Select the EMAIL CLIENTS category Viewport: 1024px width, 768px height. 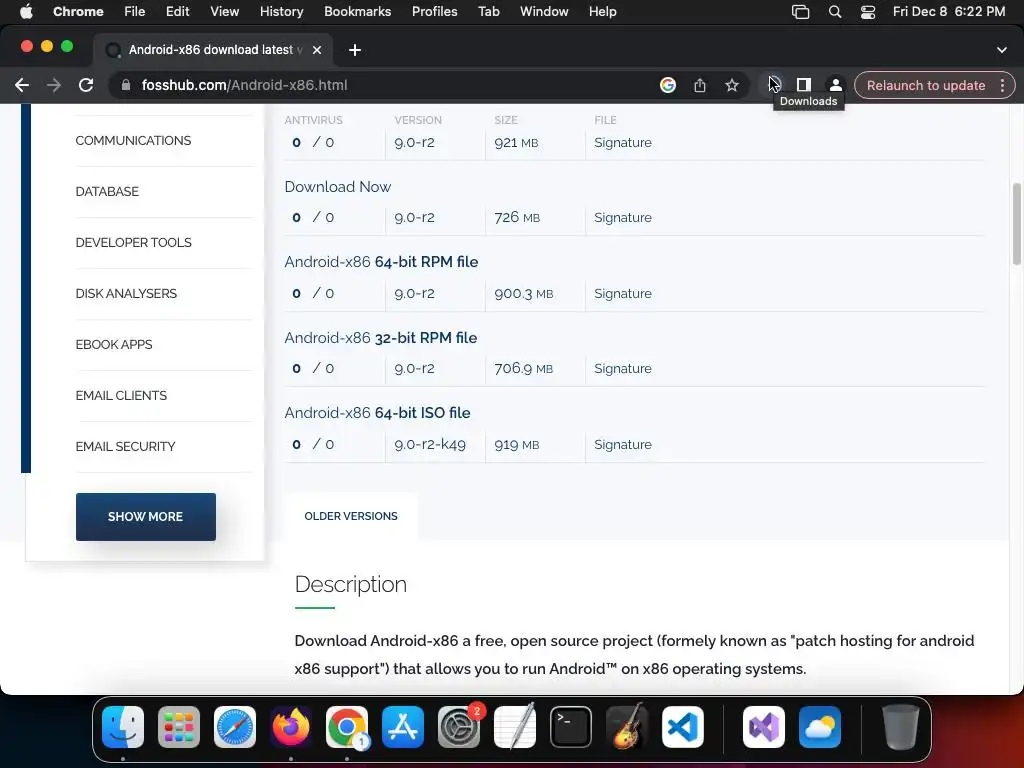[x=121, y=395]
